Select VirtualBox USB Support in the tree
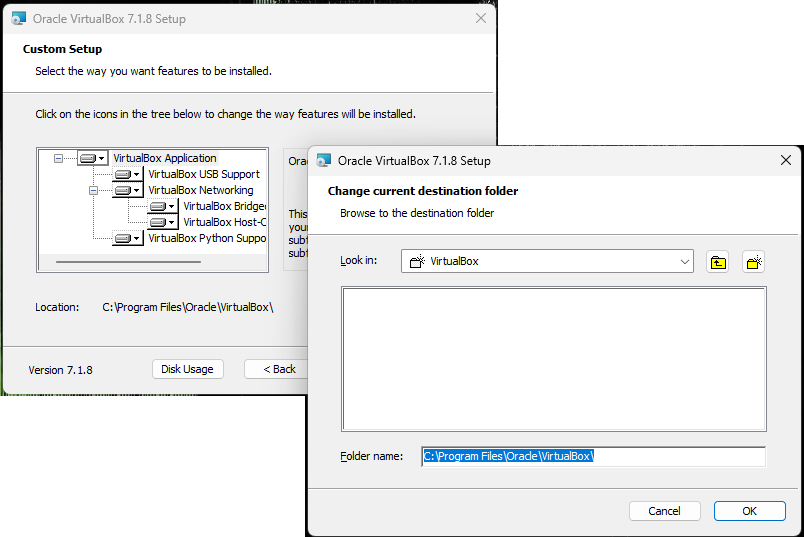Screen dimensions: 804x537 [x=204, y=174]
